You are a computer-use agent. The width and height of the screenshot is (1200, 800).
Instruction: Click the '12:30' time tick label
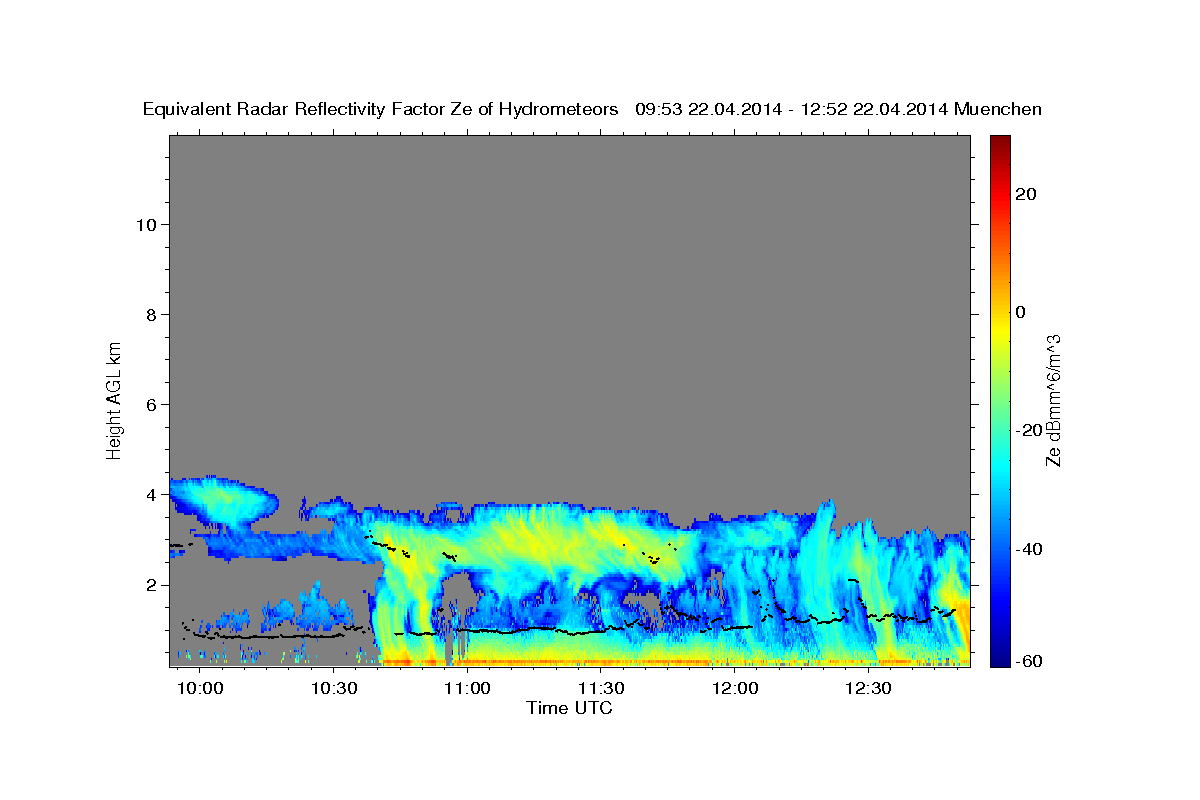coord(867,688)
